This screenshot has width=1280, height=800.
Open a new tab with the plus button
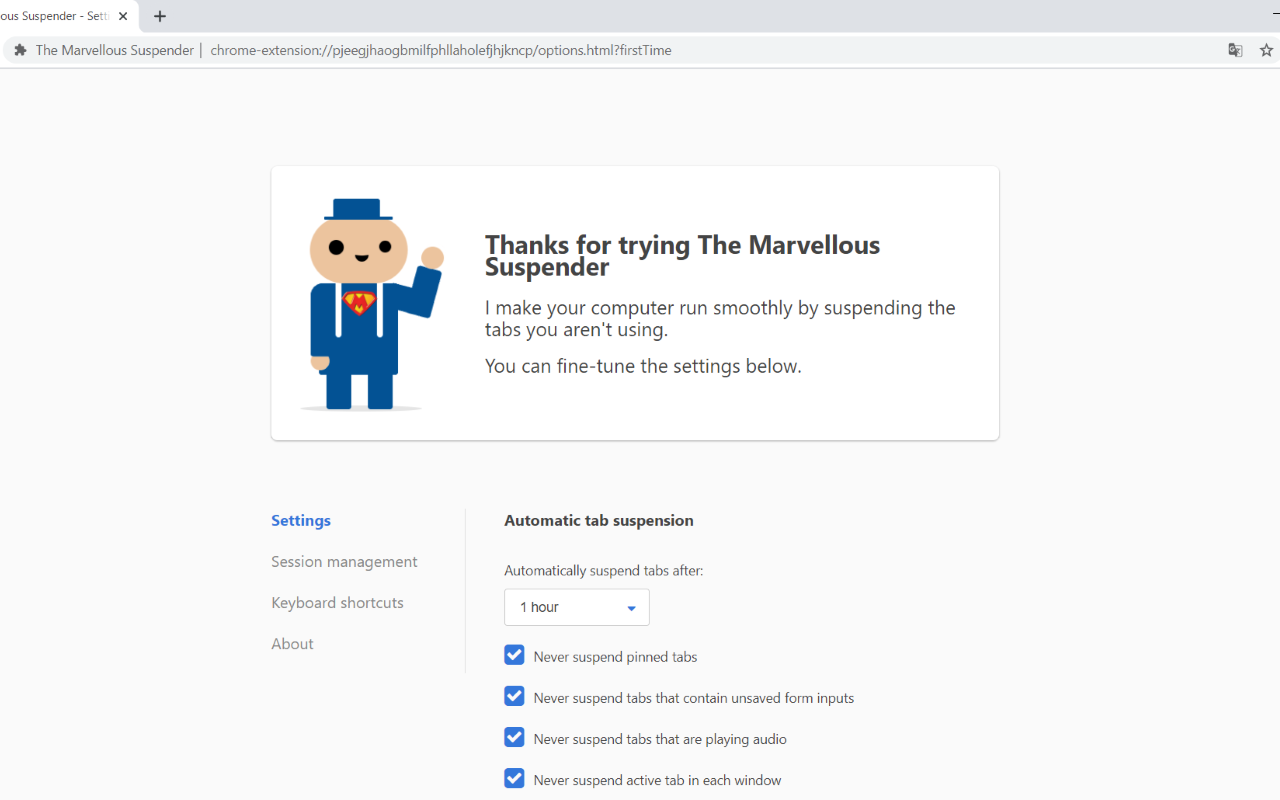point(160,16)
